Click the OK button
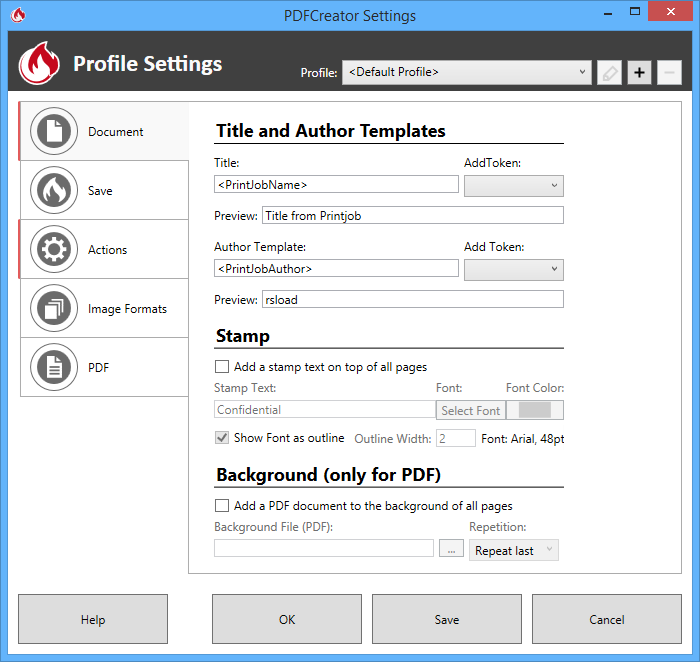Viewport: 700px width, 662px height. pyautogui.click(x=287, y=619)
